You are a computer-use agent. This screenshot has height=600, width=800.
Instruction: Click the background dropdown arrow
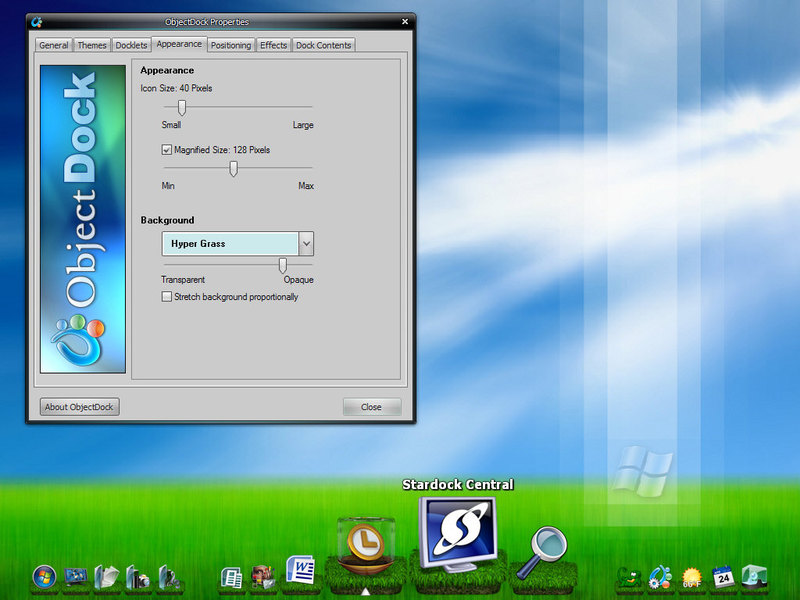306,243
